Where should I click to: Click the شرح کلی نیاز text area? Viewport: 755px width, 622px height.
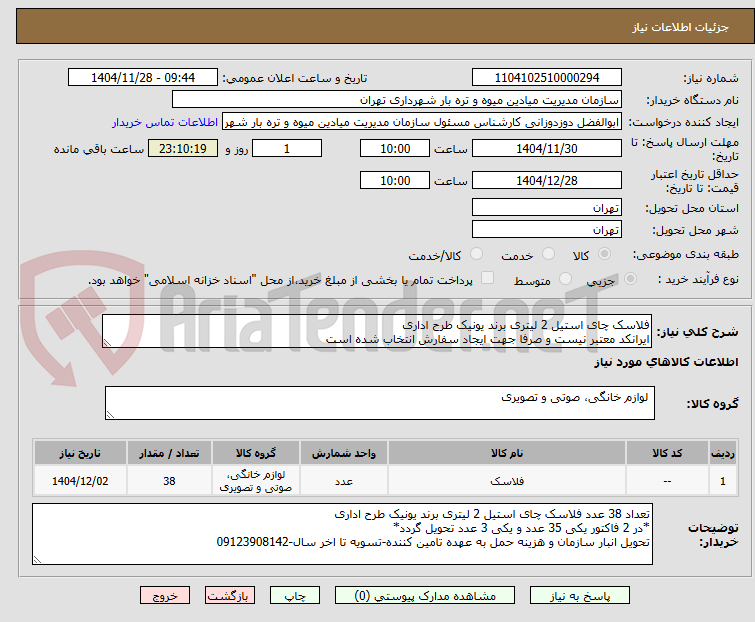377,331
